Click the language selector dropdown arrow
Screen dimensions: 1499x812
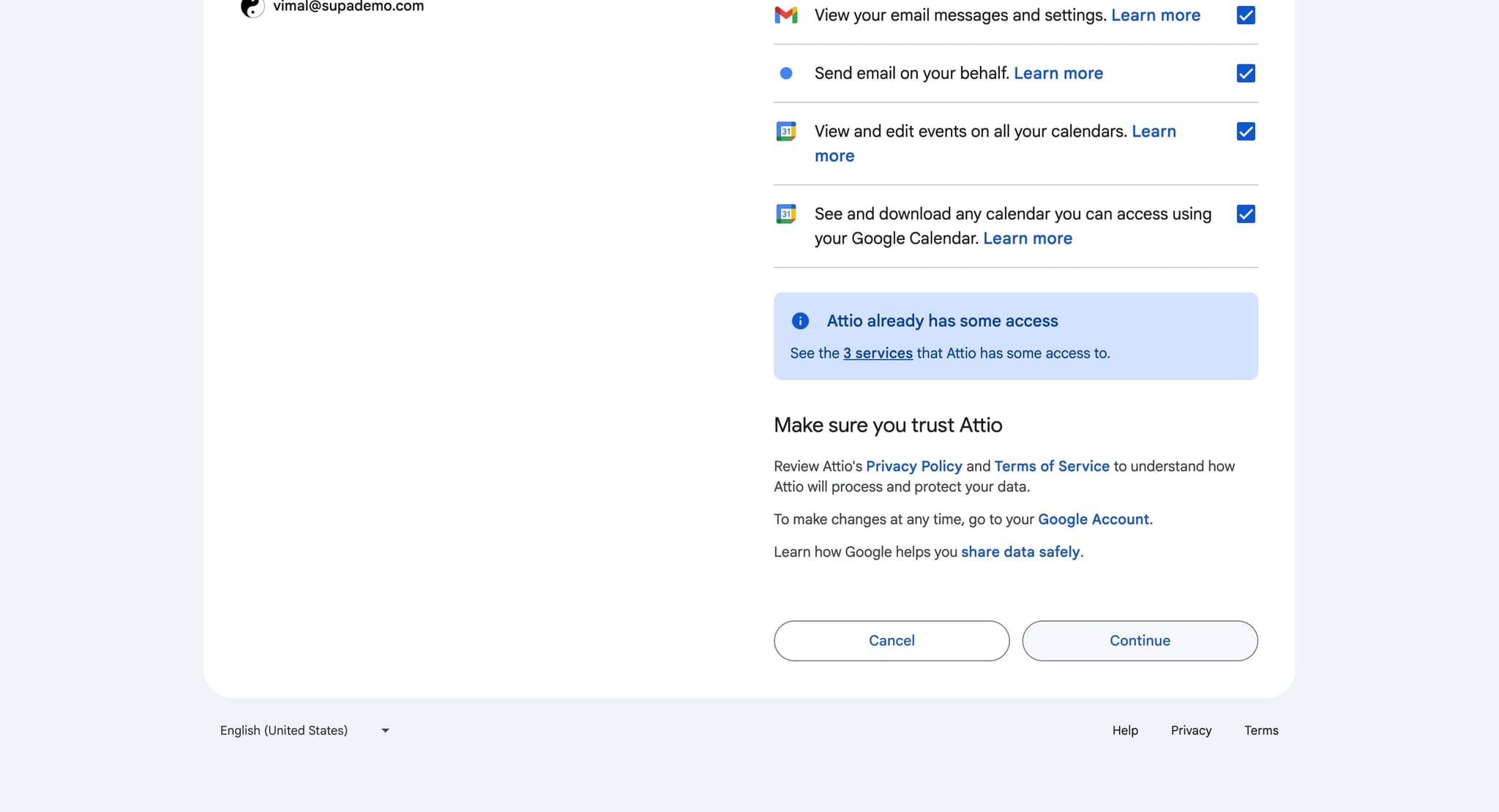[x=385, y=730]
